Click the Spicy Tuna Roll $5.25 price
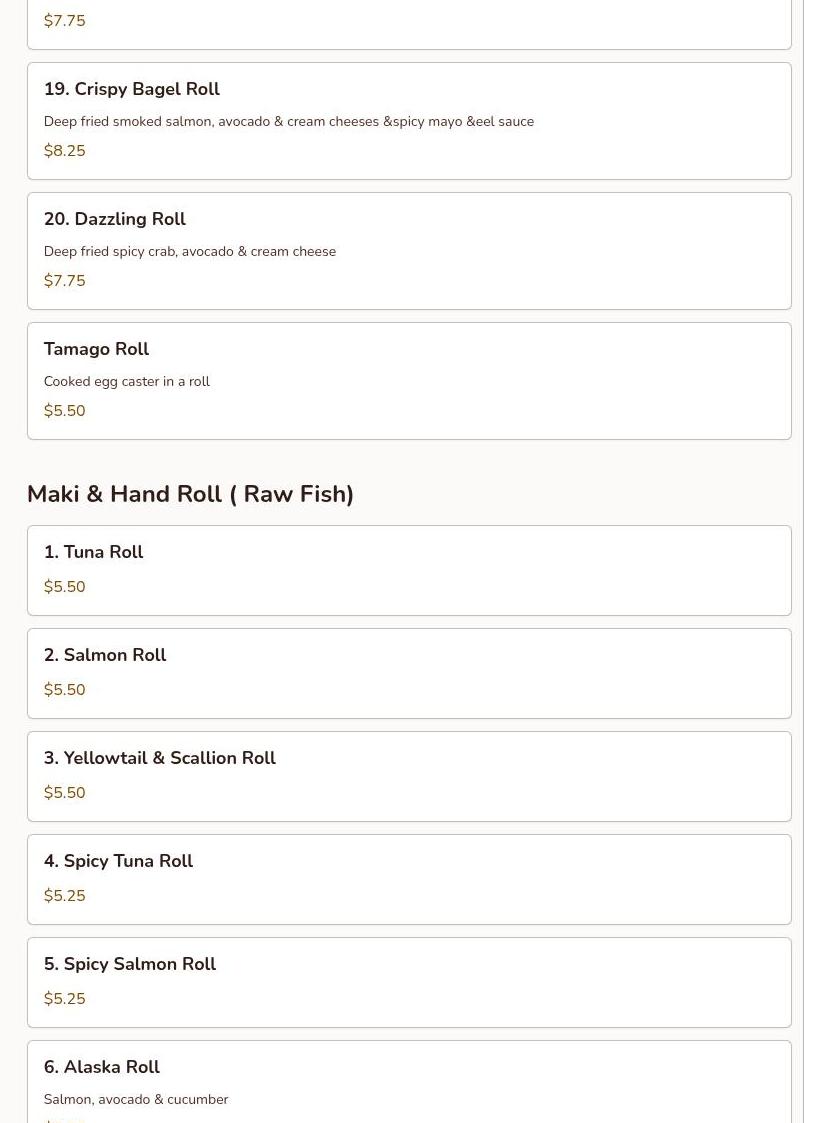824x1123 pixels. tap(64, 895)
